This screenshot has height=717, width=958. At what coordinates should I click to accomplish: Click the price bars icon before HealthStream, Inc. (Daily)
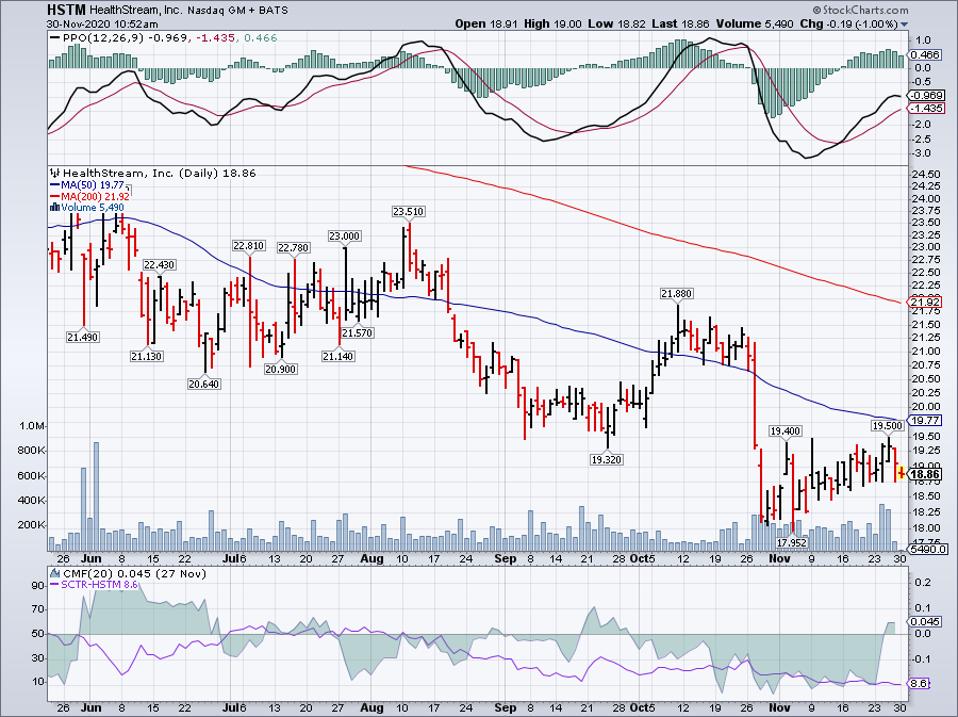click(x=55, y=173)
